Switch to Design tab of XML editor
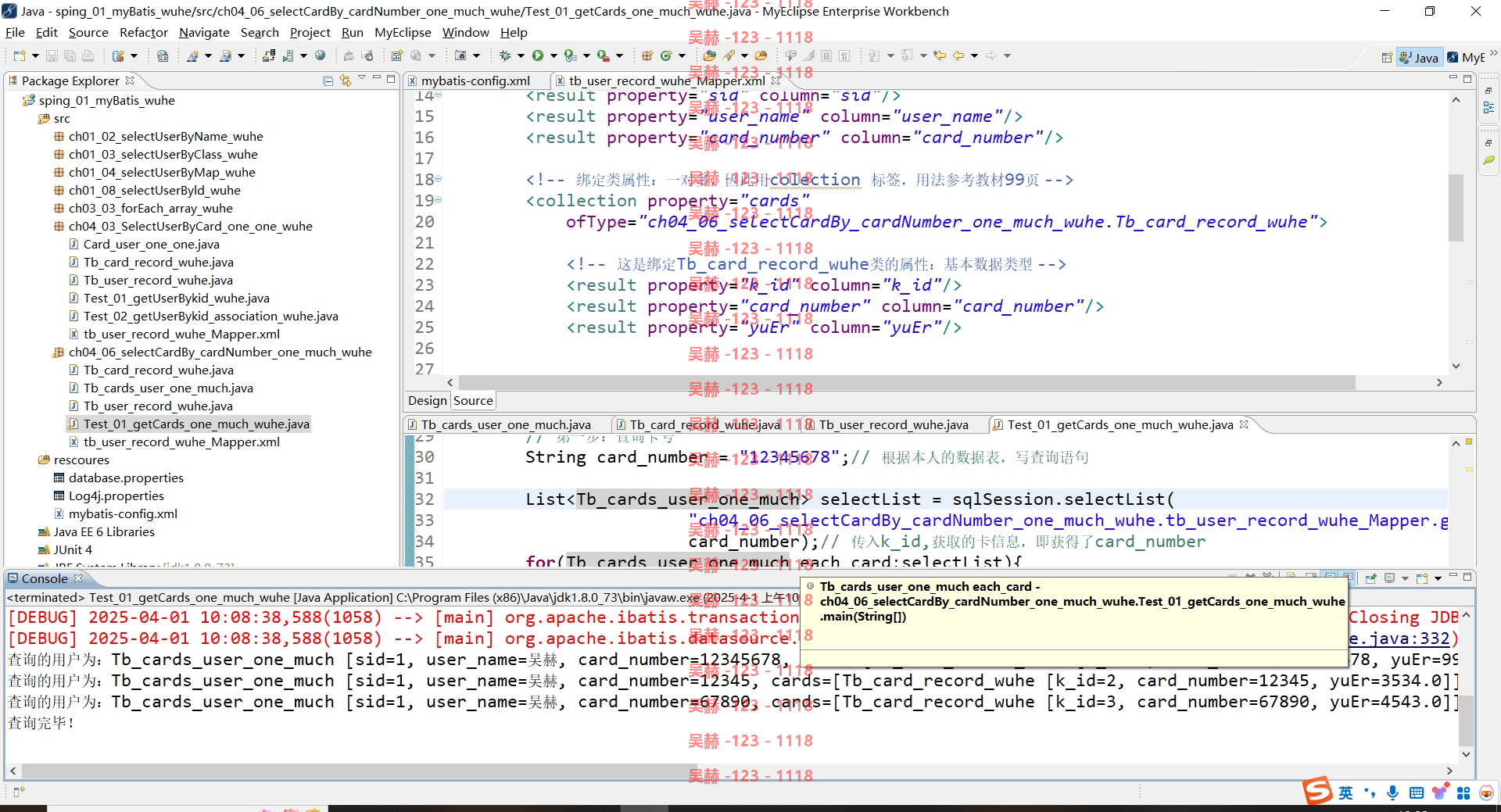This screenshot has height=812, width=1501. 428,400
